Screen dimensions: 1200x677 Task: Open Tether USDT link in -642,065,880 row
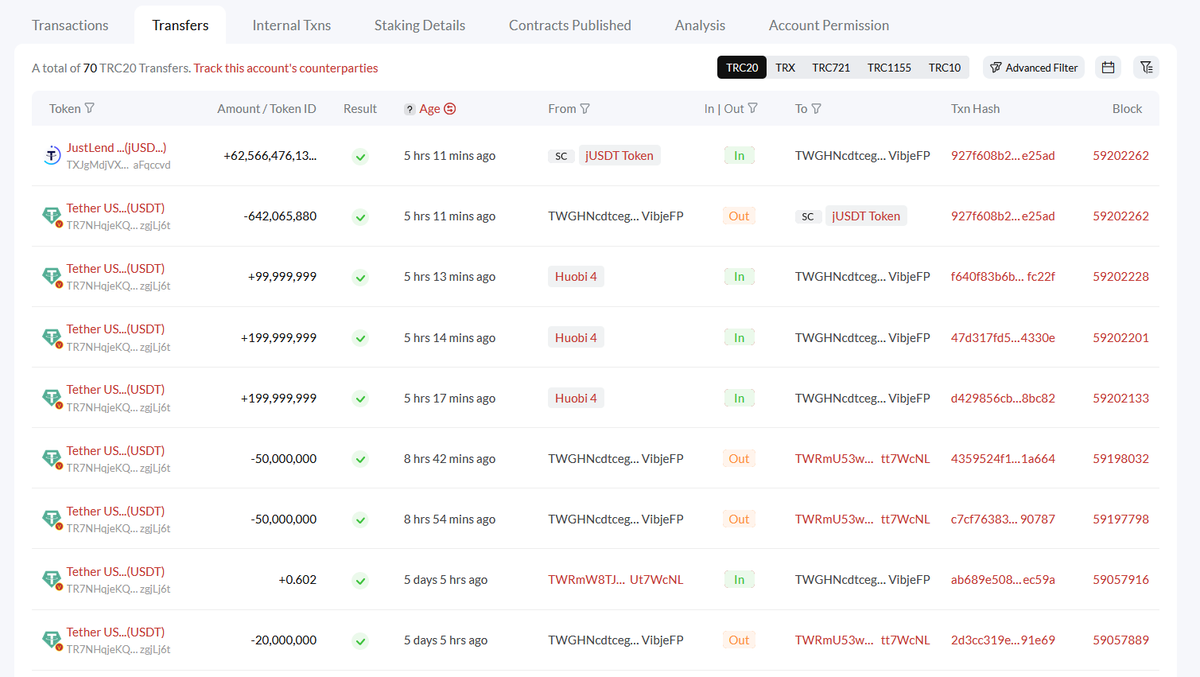coord(116,208)
